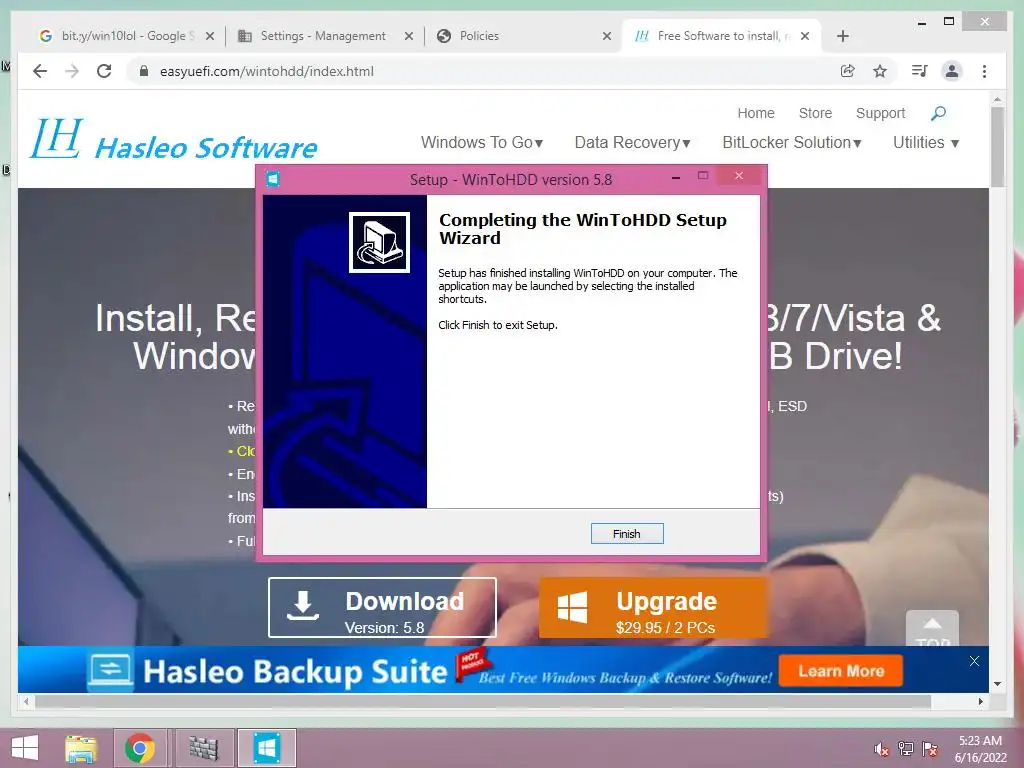
Task: Reload the page with the refresh icon
Action: coord(104,71)
